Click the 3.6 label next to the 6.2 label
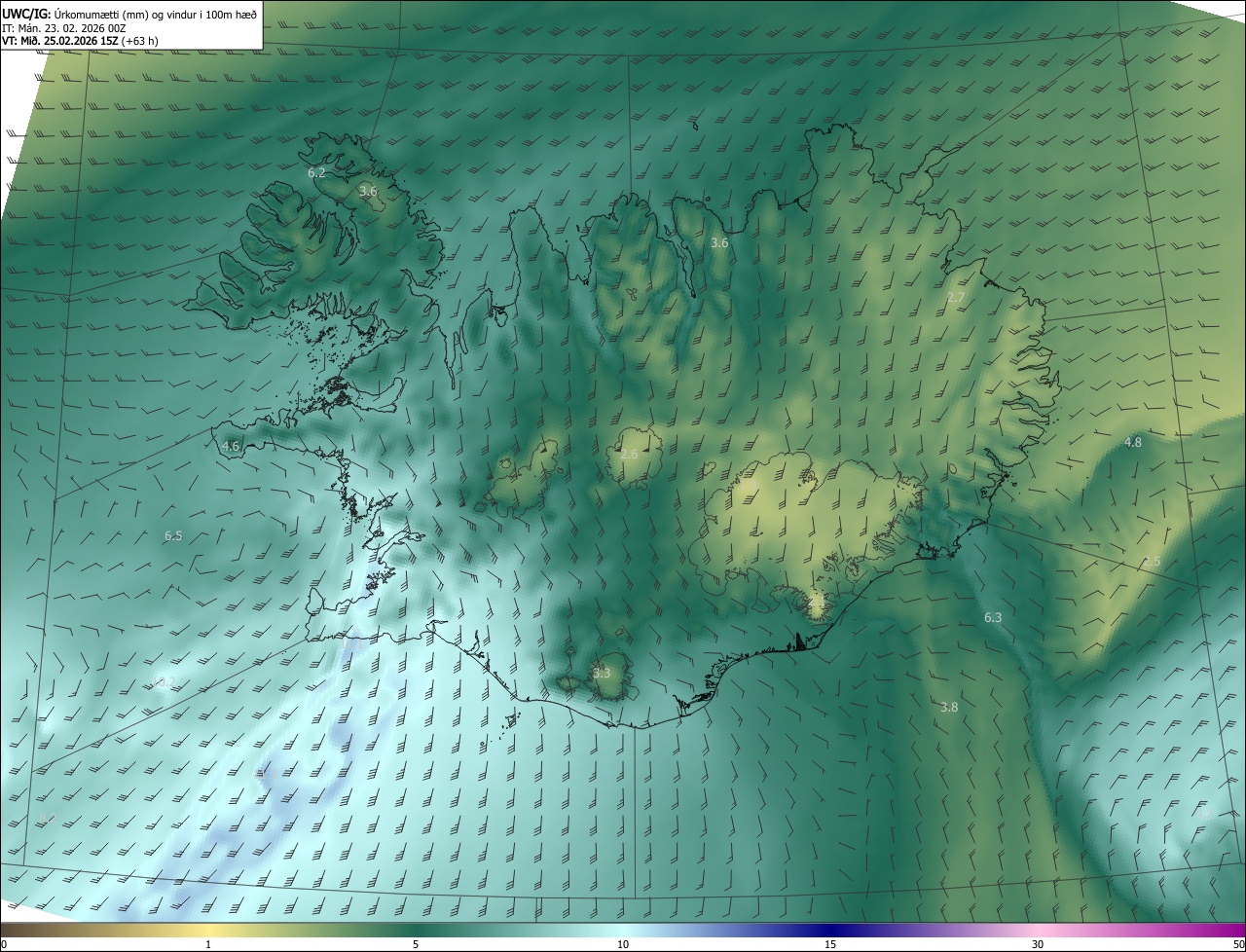This screenshot has width=1246, height=952. pyautogui.click(x=368, y=191)
